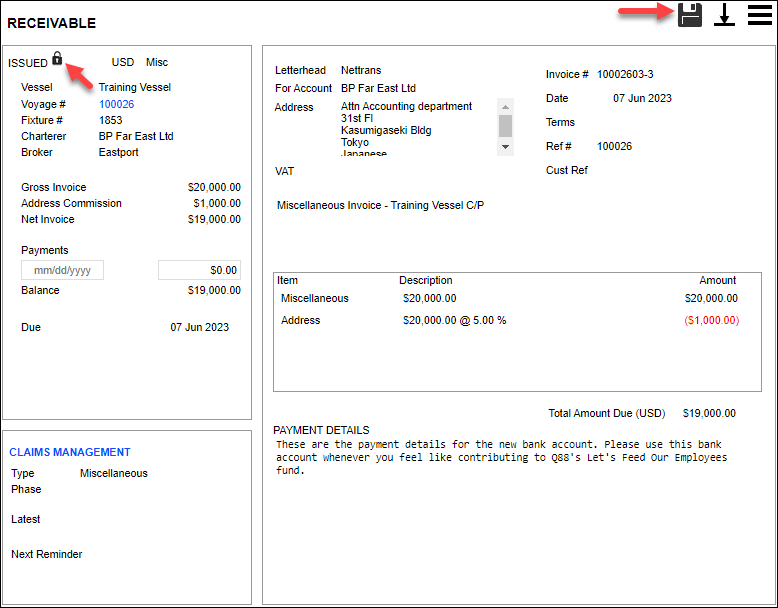Image resolution: width=778 pixels, height=608 pixels.
Task: Click the address scrollbar thumb
Action: click(x=505, y=125)
